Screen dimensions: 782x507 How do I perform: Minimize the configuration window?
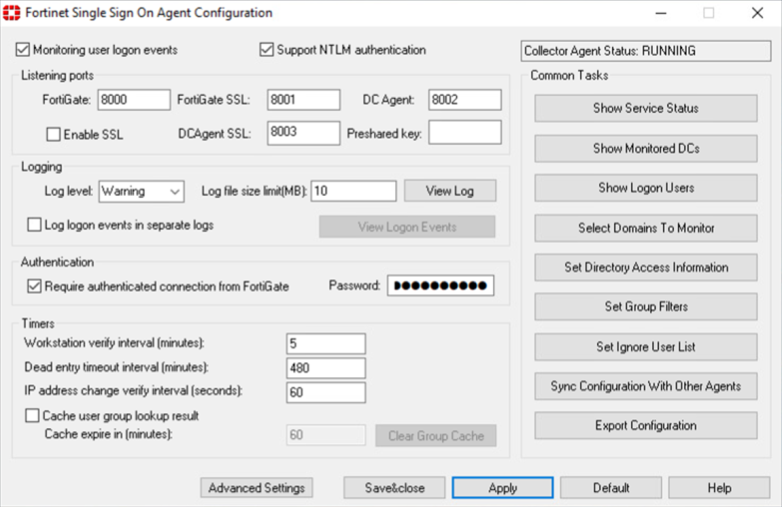coord(661,13)
